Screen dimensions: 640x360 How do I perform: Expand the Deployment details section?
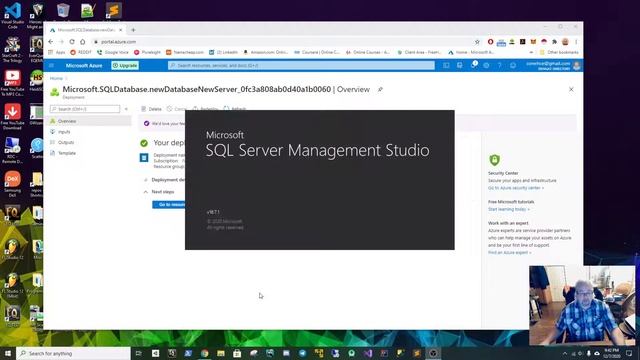point(146,180)
